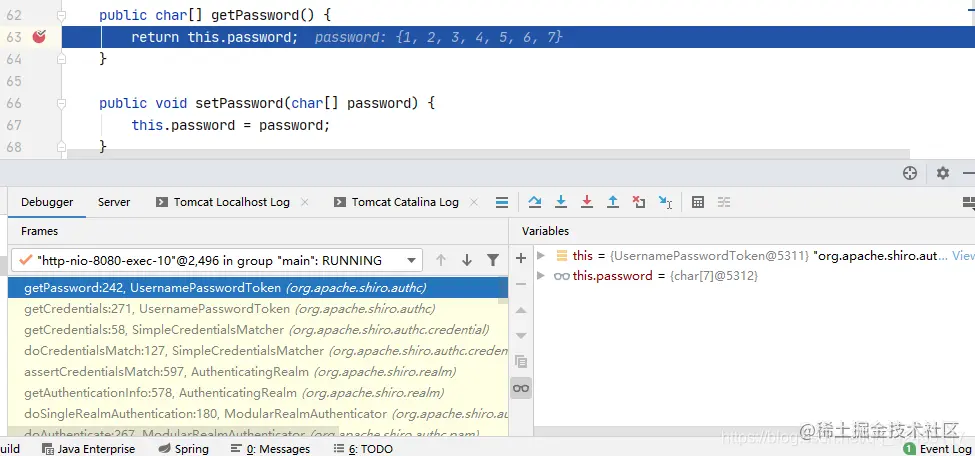Select doSingleRealmAuthentication:180 frame
Image resolution: width=975 pixels, height=456 pixels.
[258, 414]
